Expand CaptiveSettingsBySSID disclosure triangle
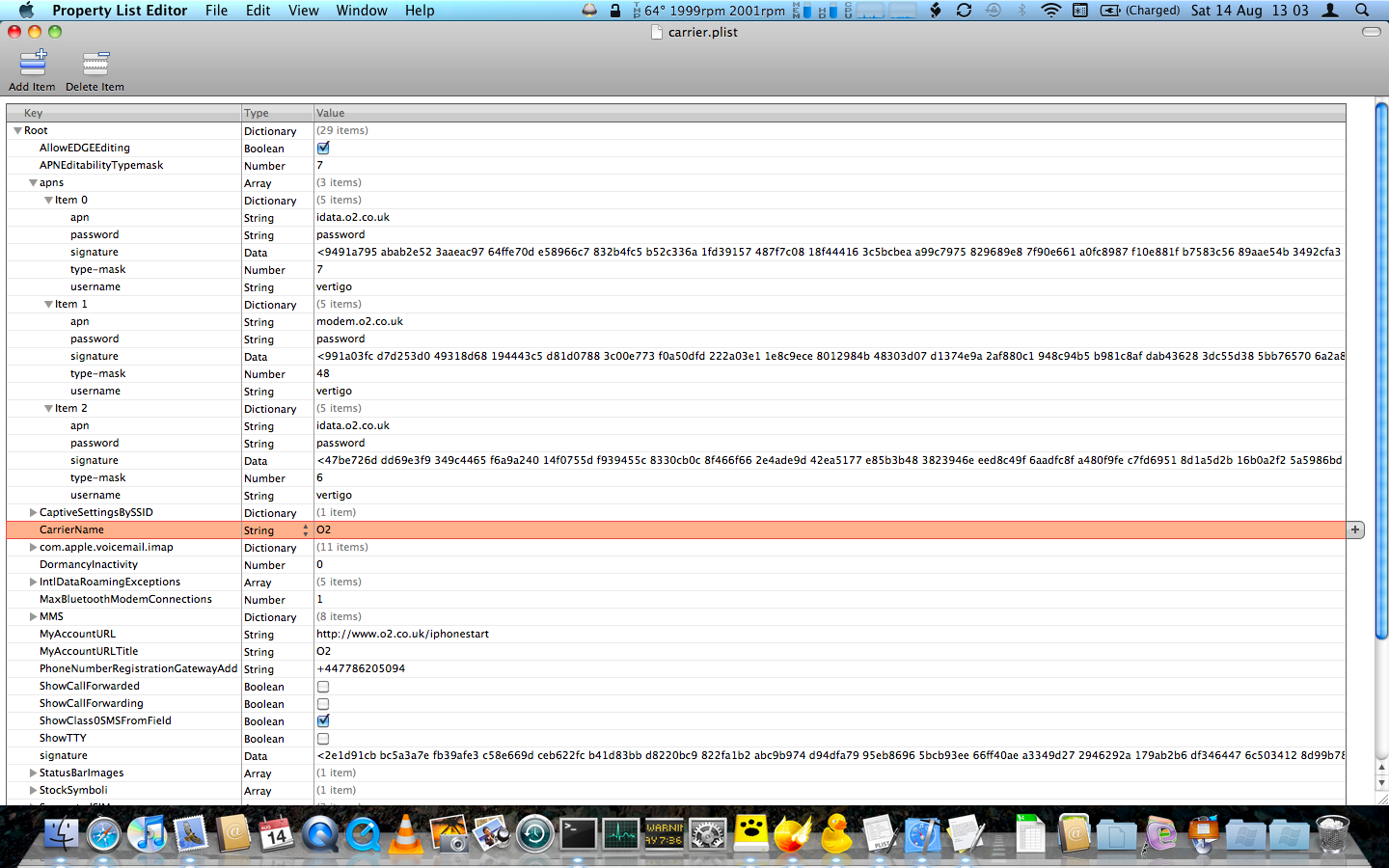Screen dimensions: 1389x868 click(x=33, y=512)
